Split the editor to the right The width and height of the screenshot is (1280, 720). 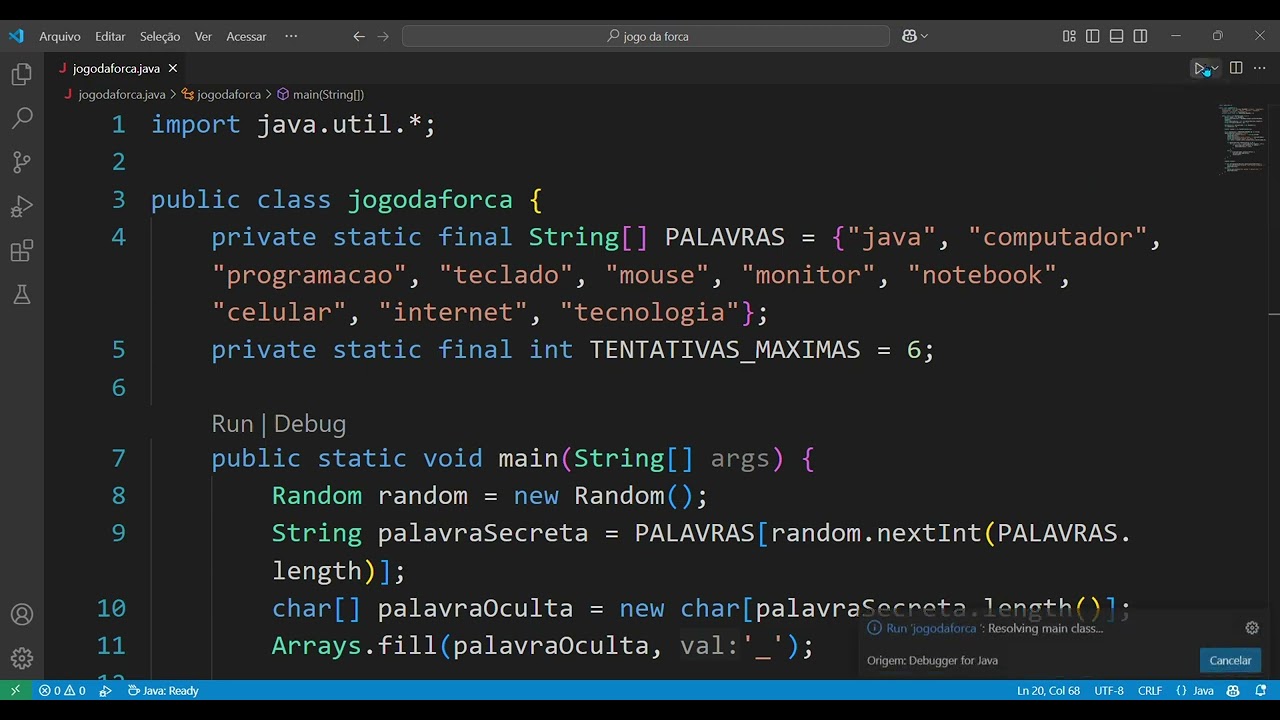pos(1236,68)
